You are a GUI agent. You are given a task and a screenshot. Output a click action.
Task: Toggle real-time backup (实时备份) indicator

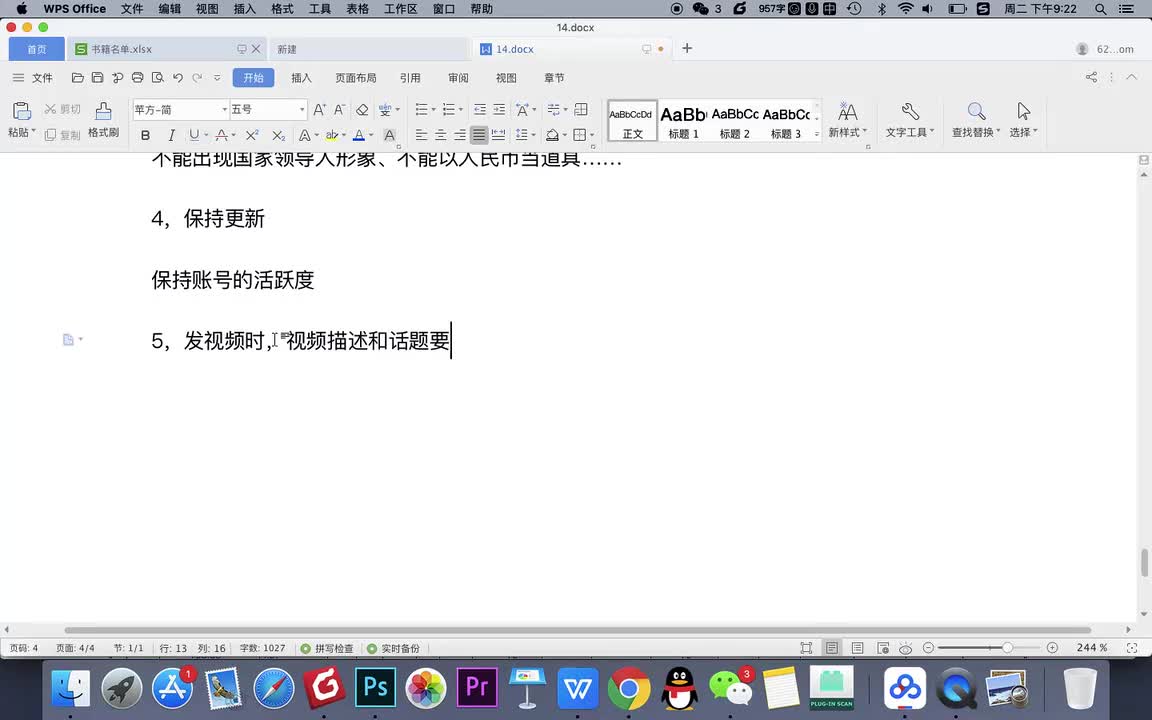(x=393, y=648)
